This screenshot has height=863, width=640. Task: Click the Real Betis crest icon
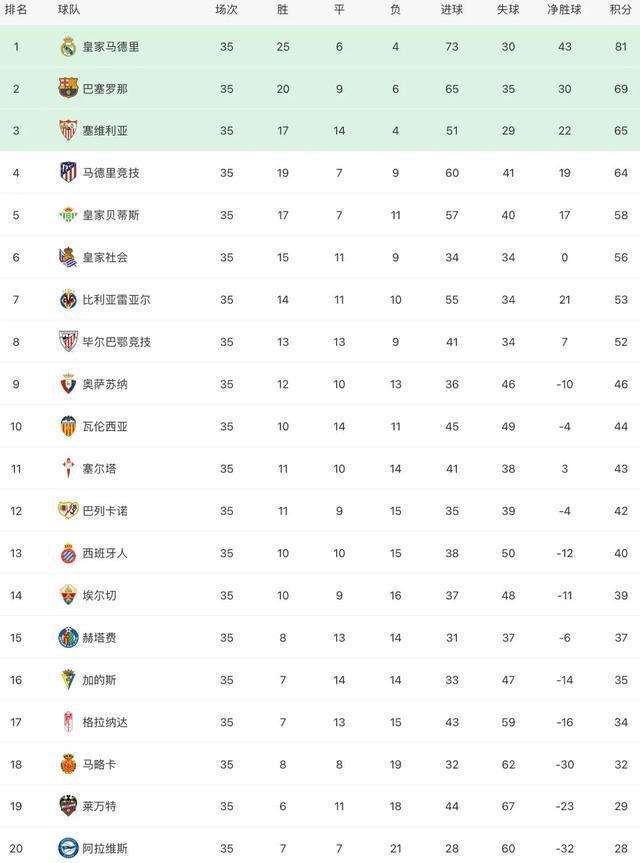[x=68, y=215]
